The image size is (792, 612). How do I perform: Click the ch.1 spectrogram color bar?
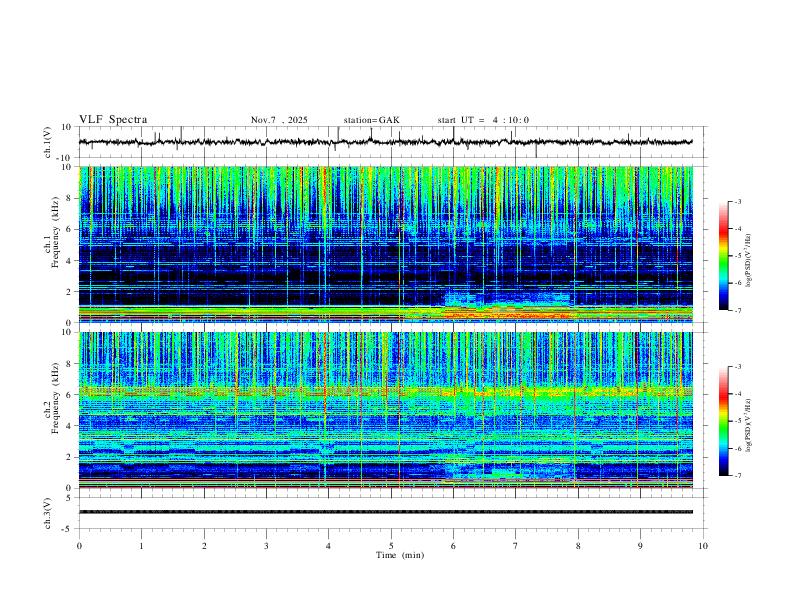pyautogui.click(x=723, y=256)
